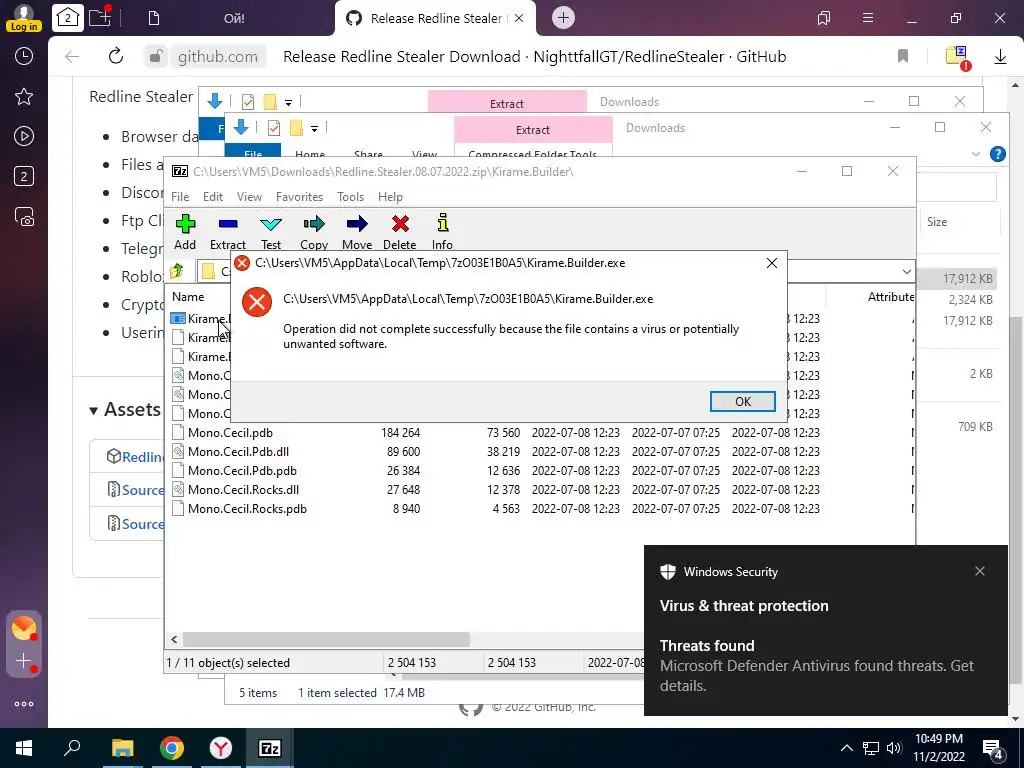Click scroll-left arrow in 7-Zip list
The width and height of the screenshot is (1024, 768).
coord(174,639)
